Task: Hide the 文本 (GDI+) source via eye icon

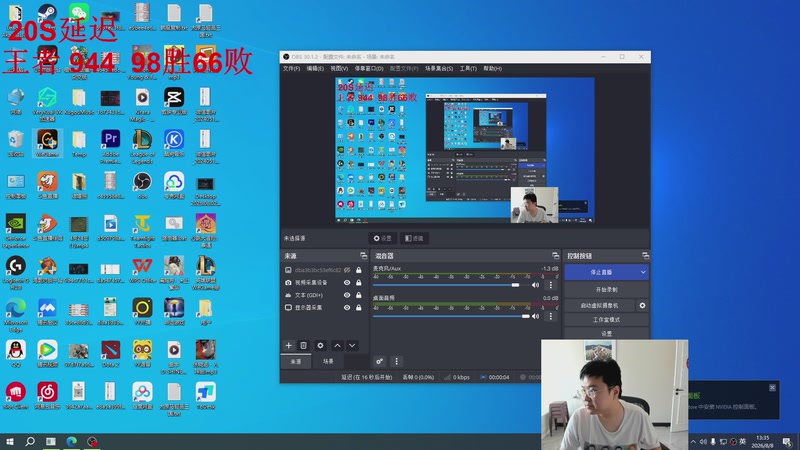Action: click(x=347, y=295)
